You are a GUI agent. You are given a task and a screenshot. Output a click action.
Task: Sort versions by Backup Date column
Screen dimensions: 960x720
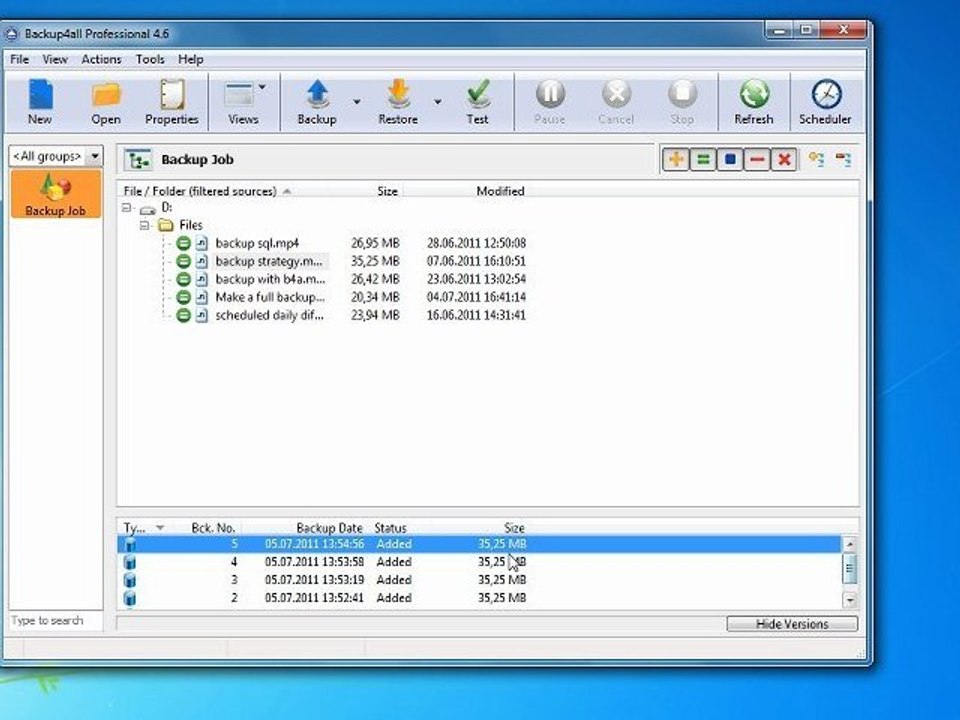(329, 528)
